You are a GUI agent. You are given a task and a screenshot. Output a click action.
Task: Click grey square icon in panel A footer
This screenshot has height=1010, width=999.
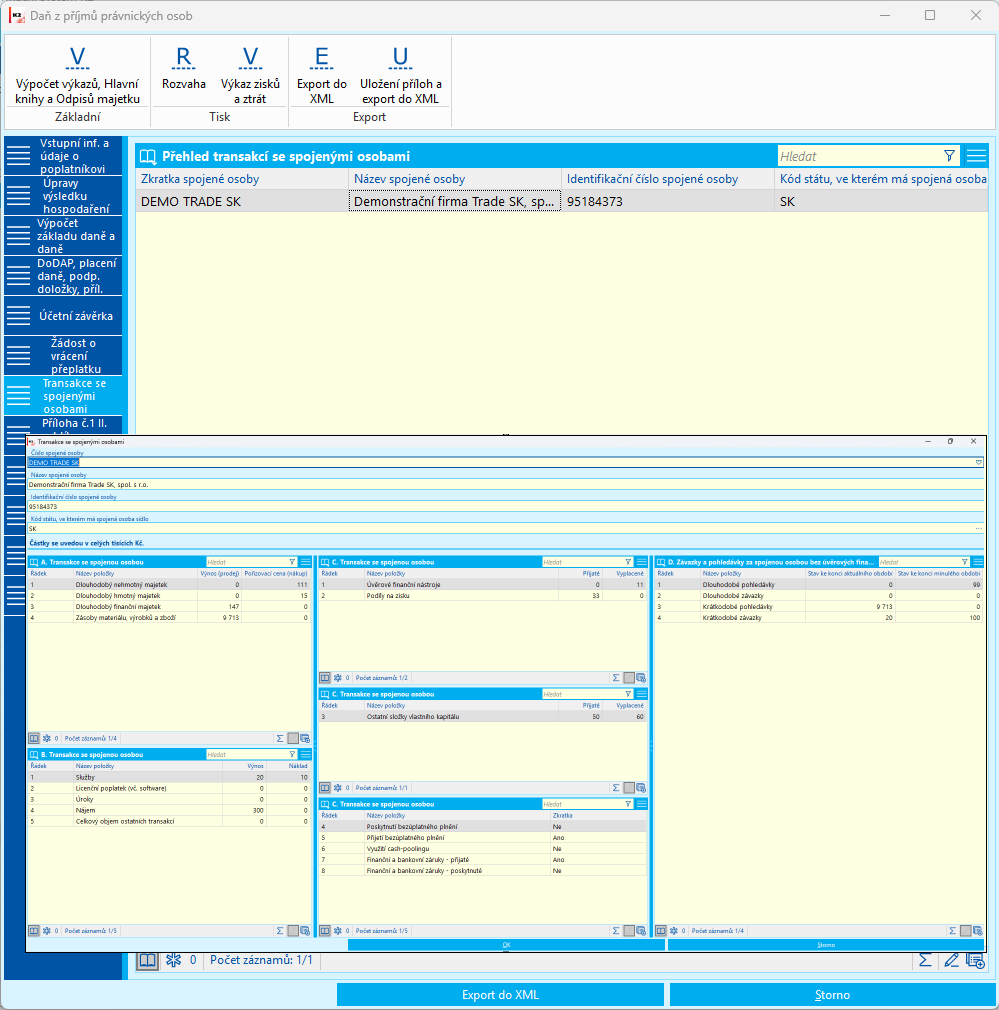coord(293,738)
